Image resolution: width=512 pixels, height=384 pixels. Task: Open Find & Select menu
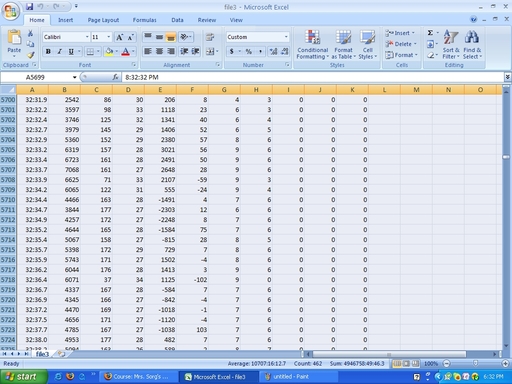point(472,45)
